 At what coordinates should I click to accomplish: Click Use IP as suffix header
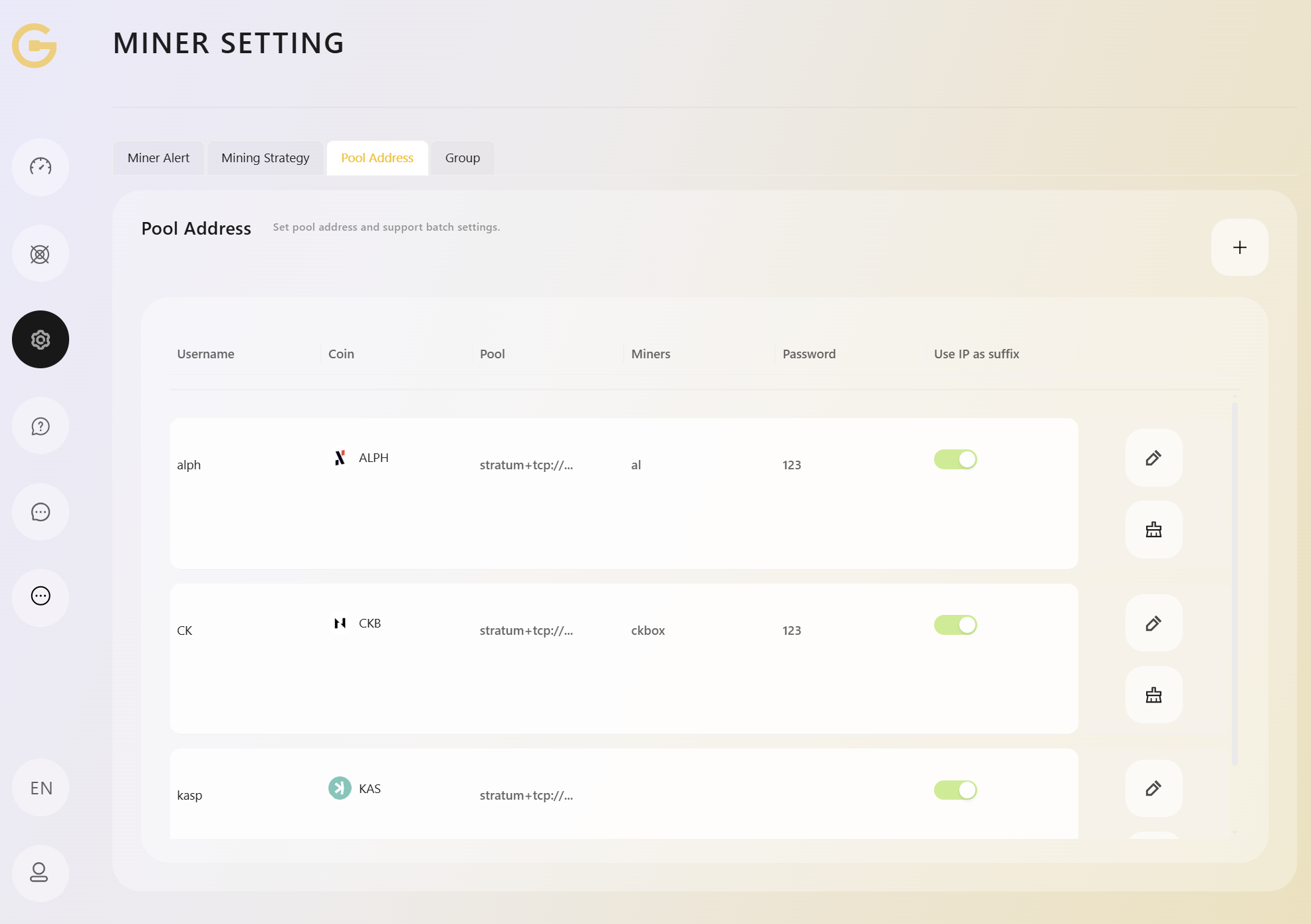coord(977,354)
